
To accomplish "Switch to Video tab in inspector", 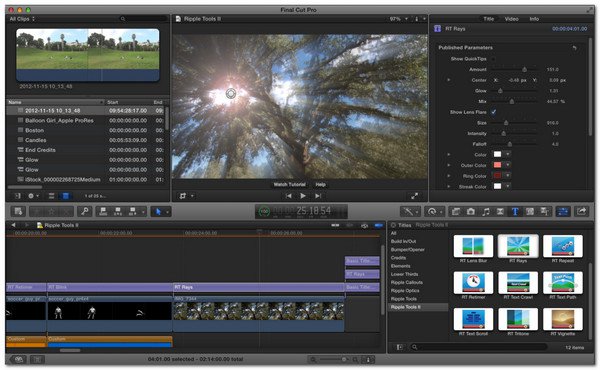I will tap(511, 19).
